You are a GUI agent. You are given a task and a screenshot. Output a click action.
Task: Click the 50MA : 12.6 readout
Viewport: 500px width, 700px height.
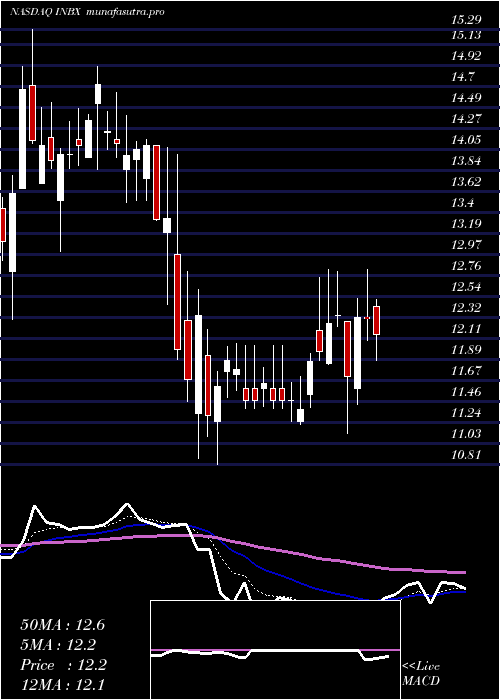[63, 625]
